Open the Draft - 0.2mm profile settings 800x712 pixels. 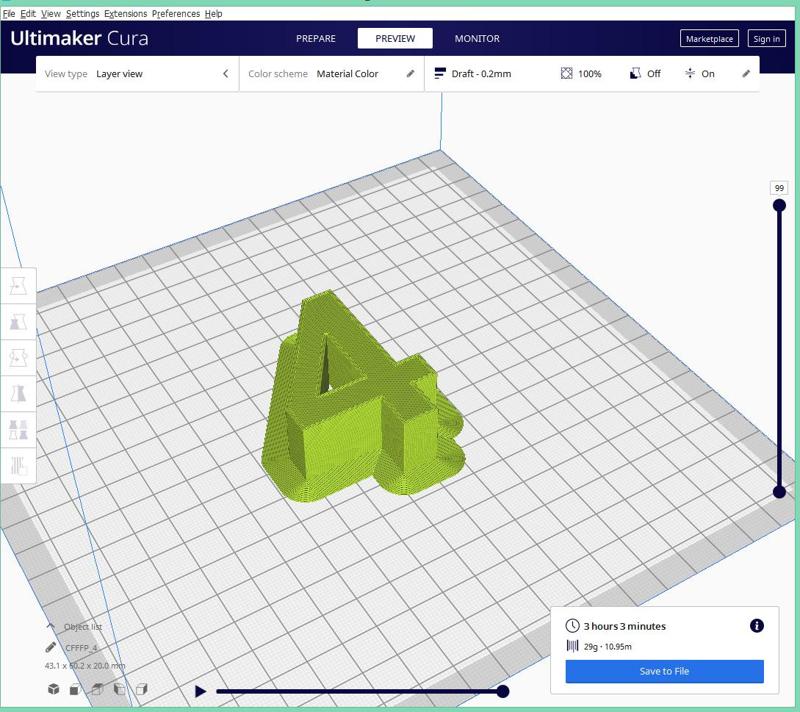(x=481, y=74)
